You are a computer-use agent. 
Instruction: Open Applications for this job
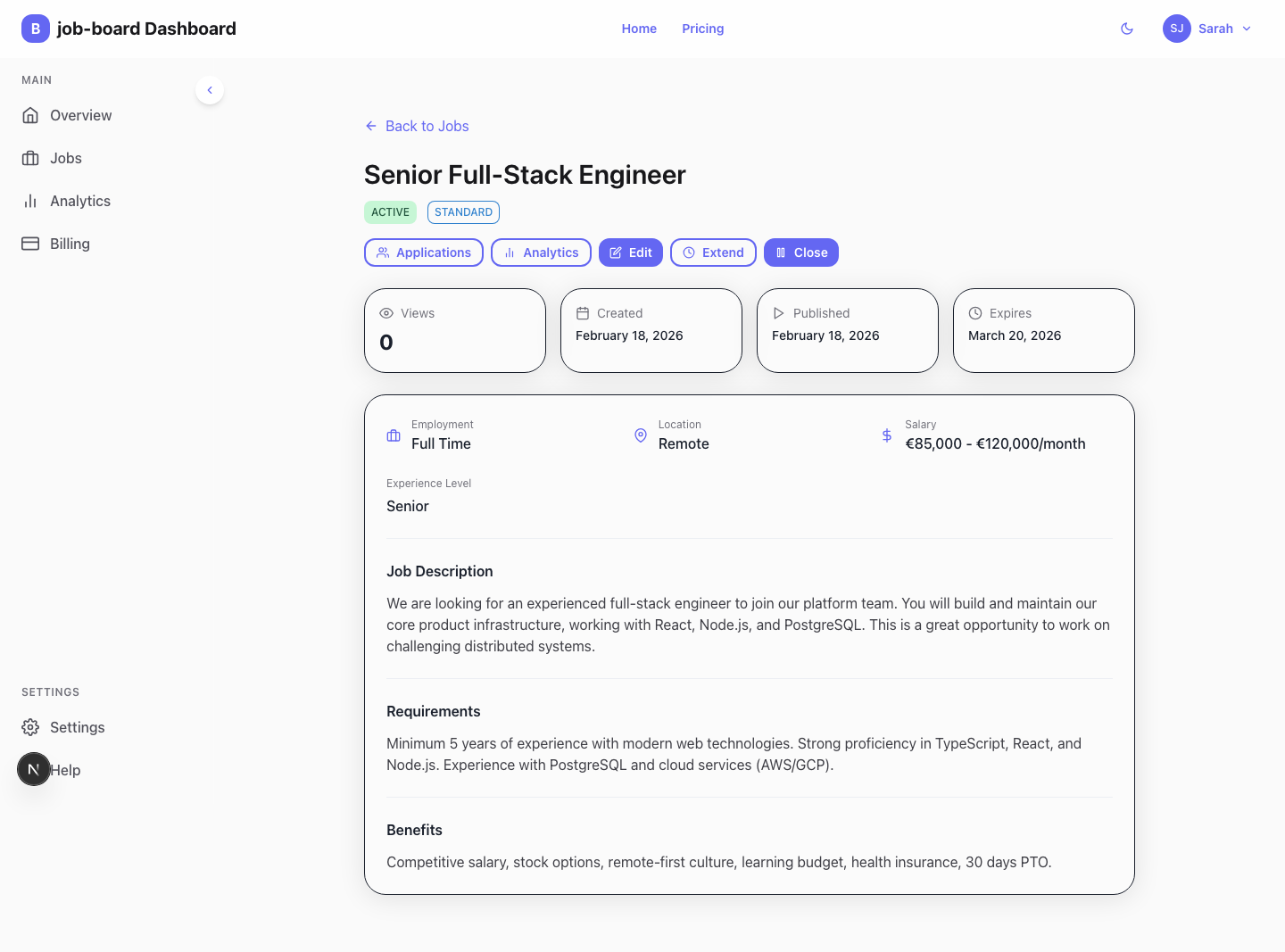pyautogui.click(x=423, y=252)
